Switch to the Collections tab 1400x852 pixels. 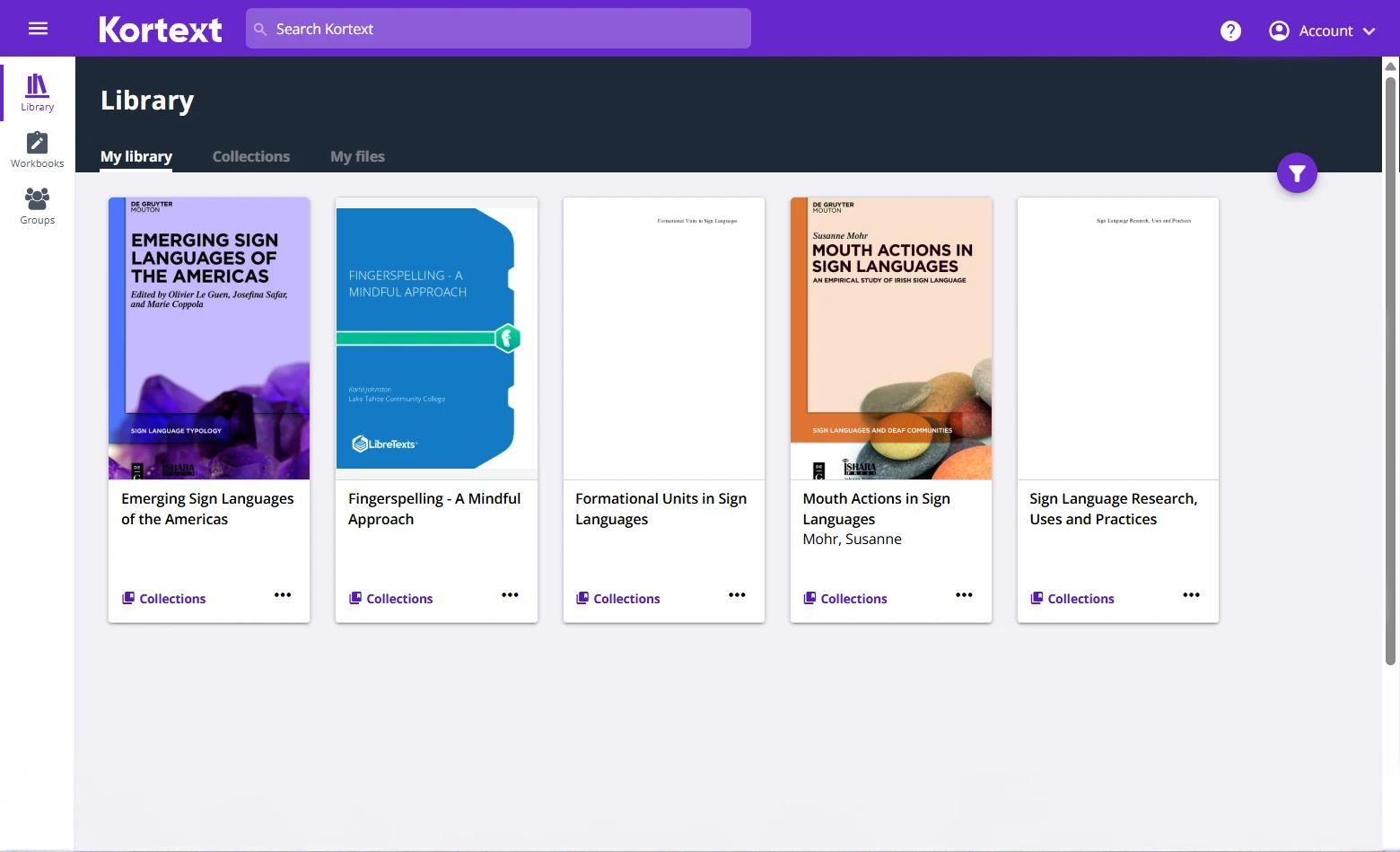pos(251,156)
